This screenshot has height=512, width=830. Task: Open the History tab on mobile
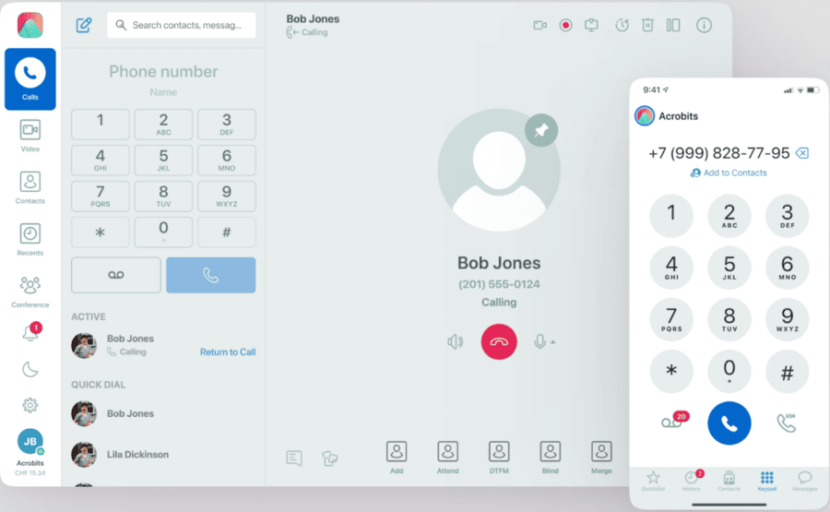click(x=692, y=480)
